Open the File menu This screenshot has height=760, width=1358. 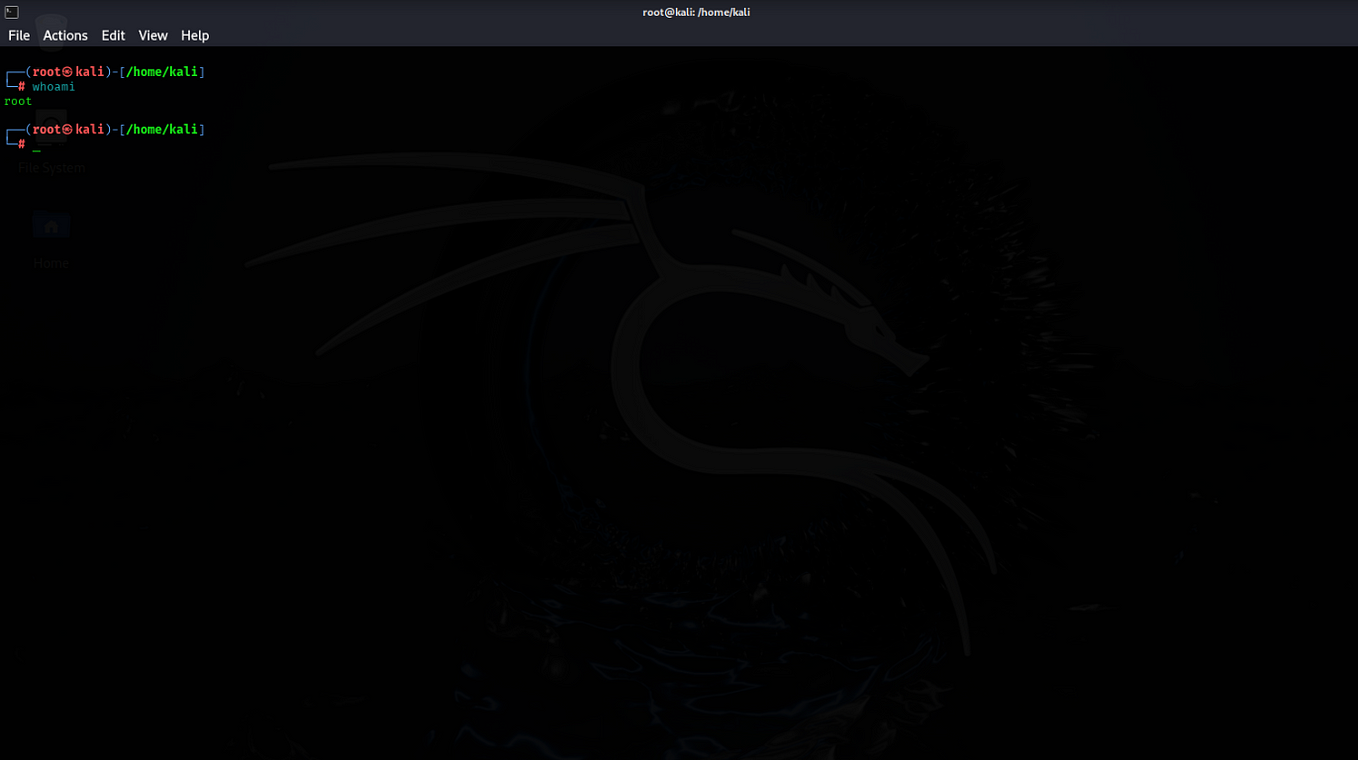[x=19, y=35]
